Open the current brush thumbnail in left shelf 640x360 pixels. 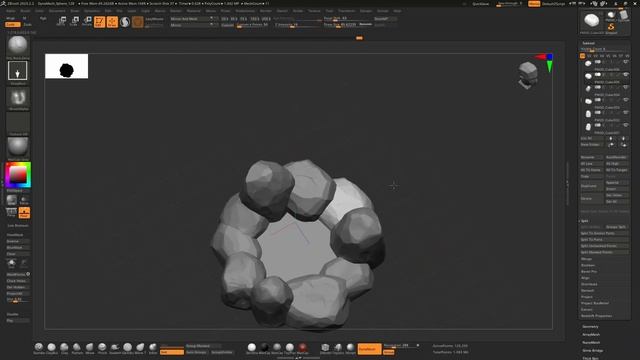[x=18, y=45]
